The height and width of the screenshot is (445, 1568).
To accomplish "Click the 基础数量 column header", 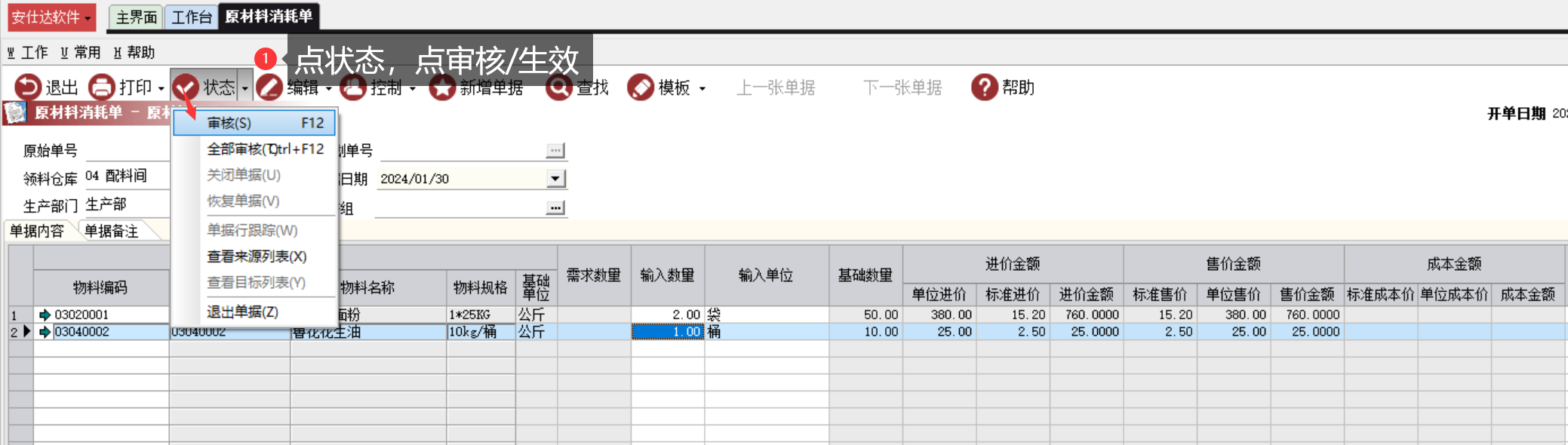I will [x=865, y=275].
